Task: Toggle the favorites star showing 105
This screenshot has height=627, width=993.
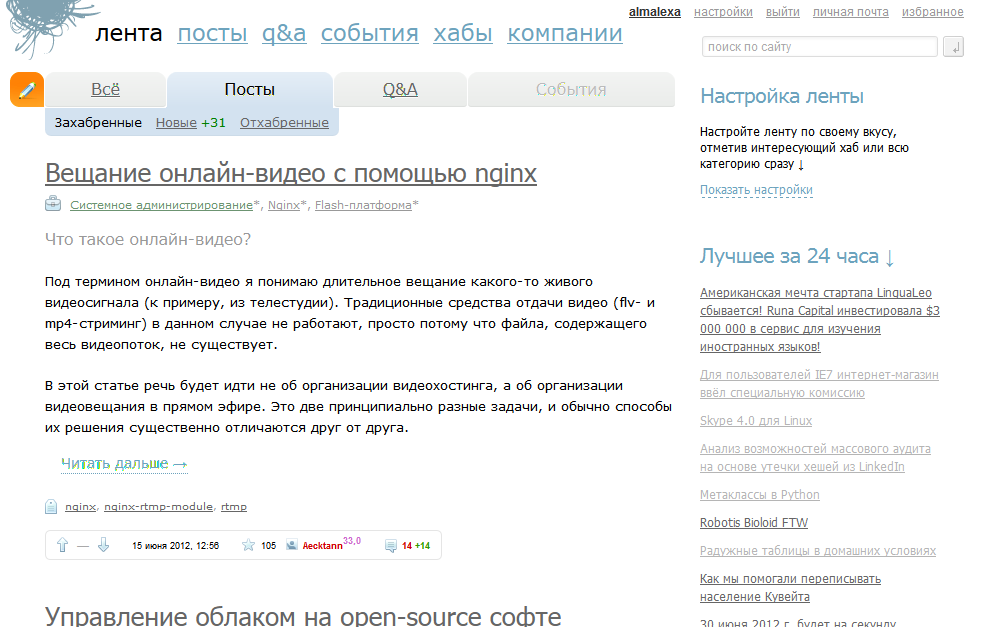Action: pyautogui.click(x=246, y=546)
